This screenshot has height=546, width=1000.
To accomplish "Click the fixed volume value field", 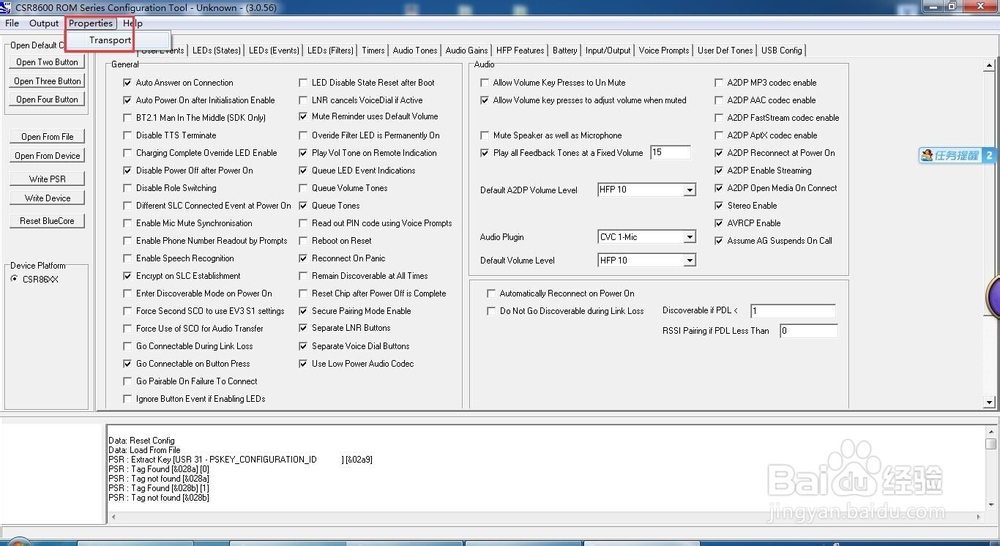I will 670,152.
